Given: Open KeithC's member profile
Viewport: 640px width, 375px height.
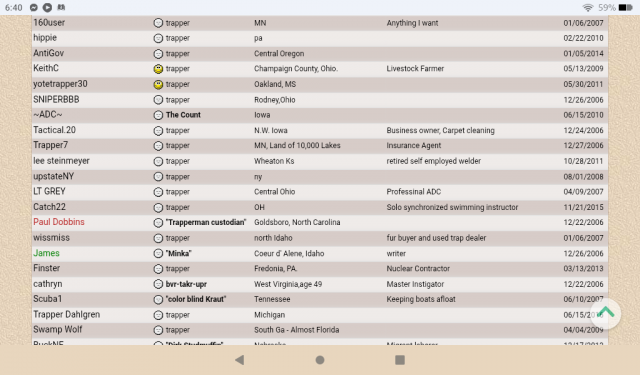Looking at the screenshot, I should coord(46,68).
